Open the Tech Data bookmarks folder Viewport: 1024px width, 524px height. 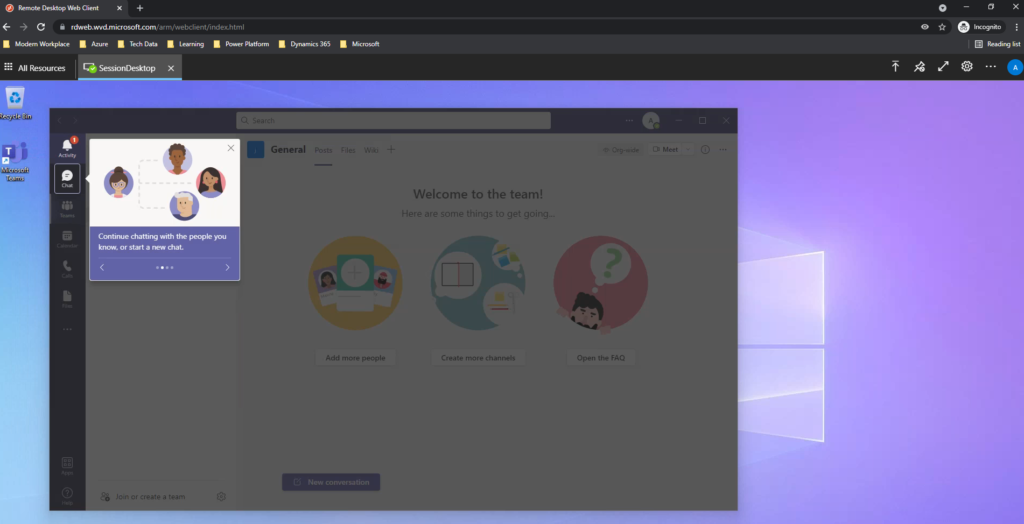point(137,44)
